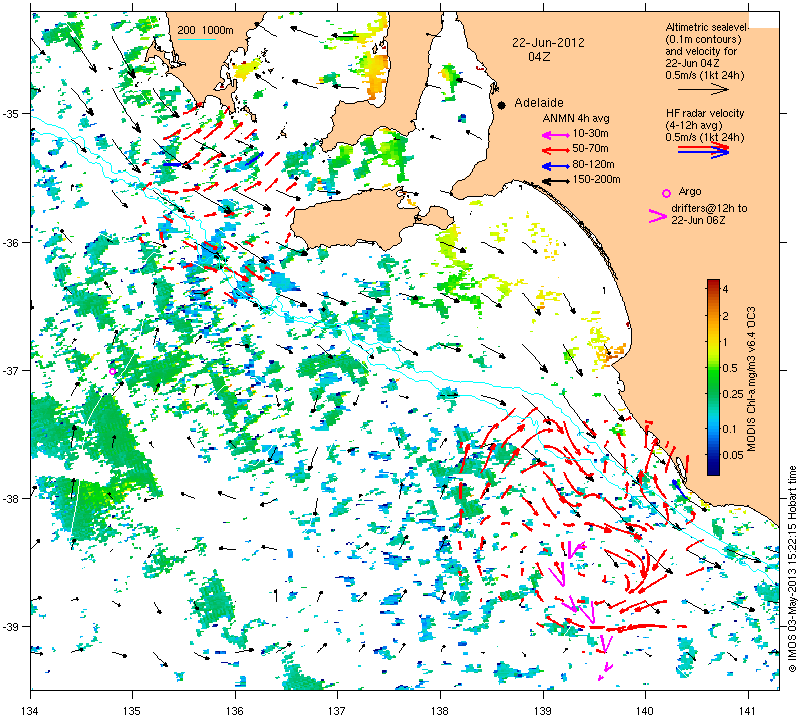Click the latitude tick label -37

pyautogui.click(x=16, y=370)
